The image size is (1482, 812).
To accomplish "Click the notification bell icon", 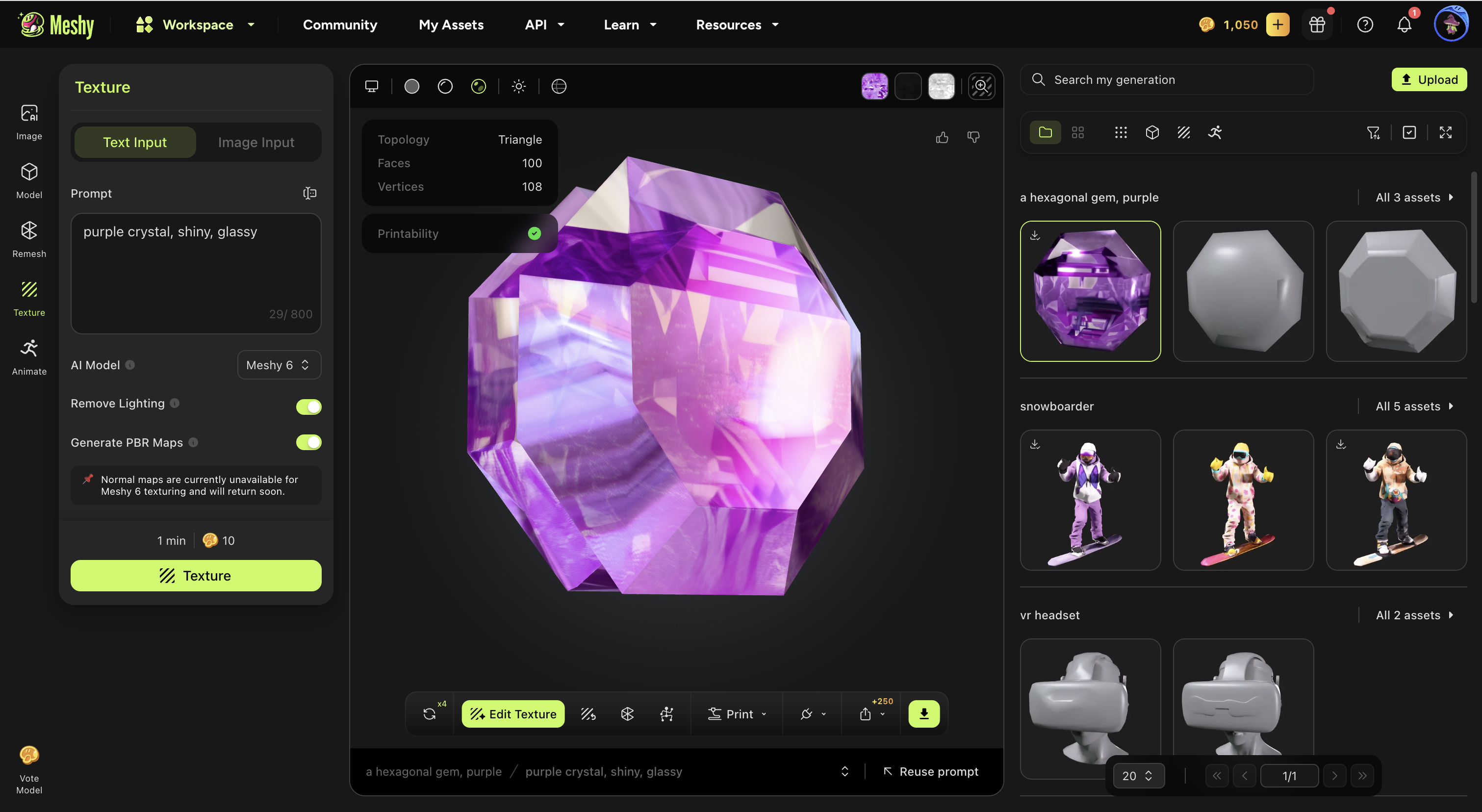I will point(1405,25).
